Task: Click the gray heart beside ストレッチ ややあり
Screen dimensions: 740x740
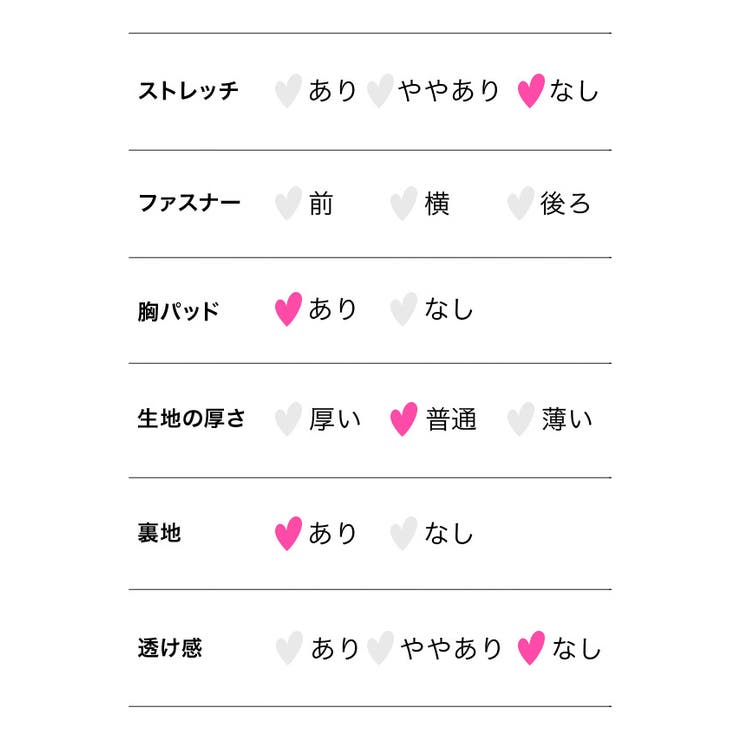Action: point(380,91)
